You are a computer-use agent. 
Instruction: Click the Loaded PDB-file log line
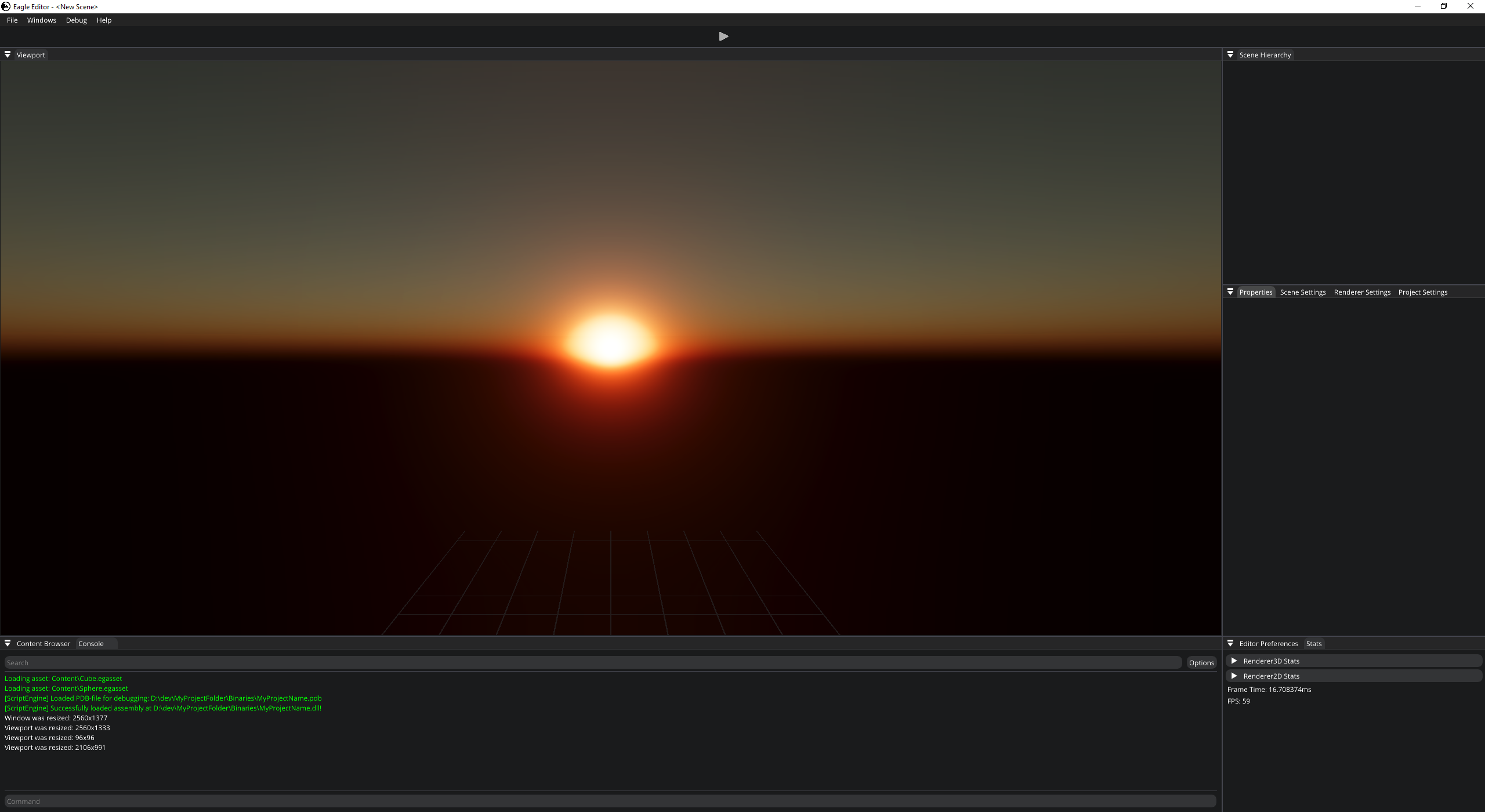click(163, 698)
